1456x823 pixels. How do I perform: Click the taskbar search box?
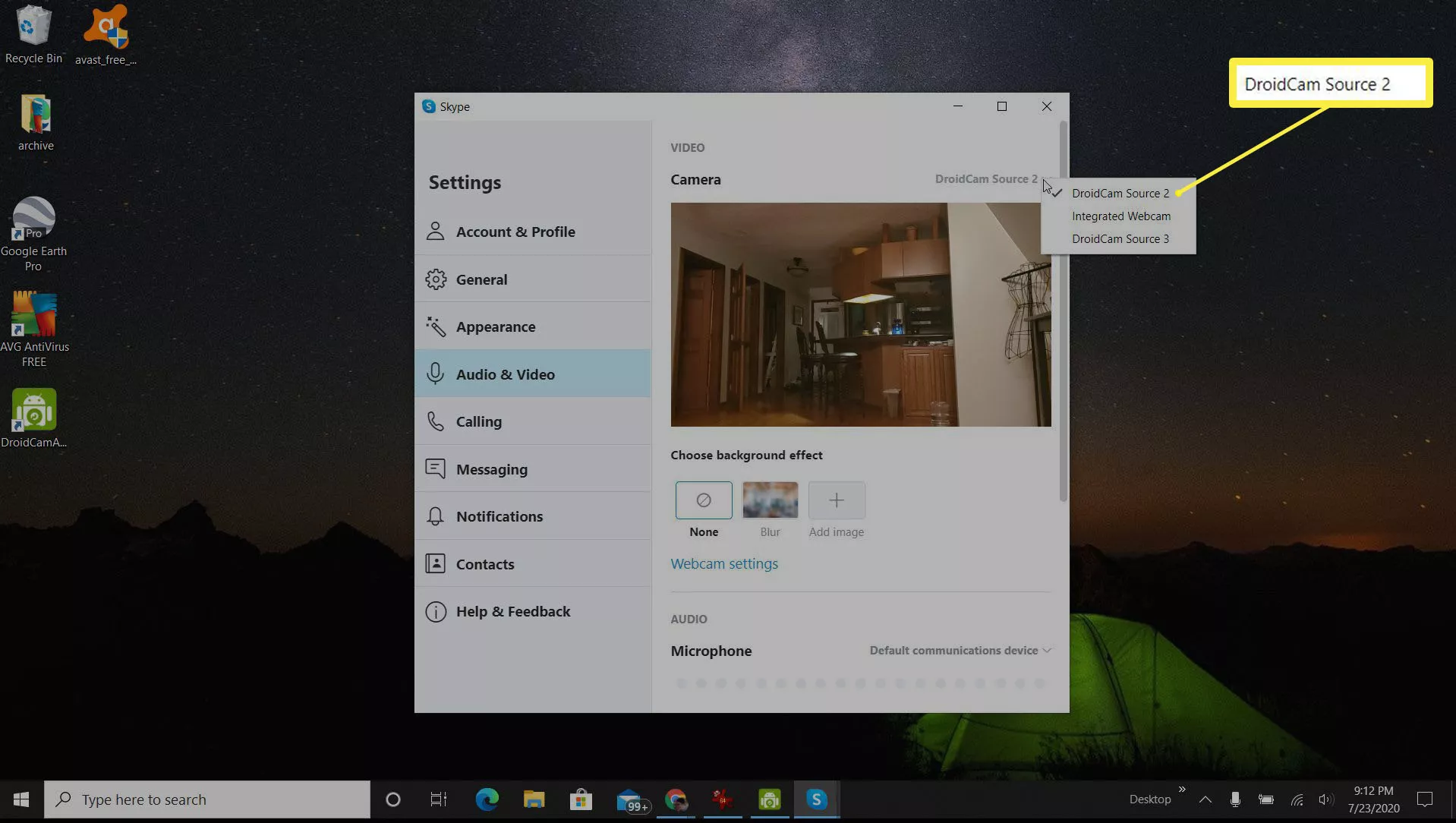click(206, 799)
